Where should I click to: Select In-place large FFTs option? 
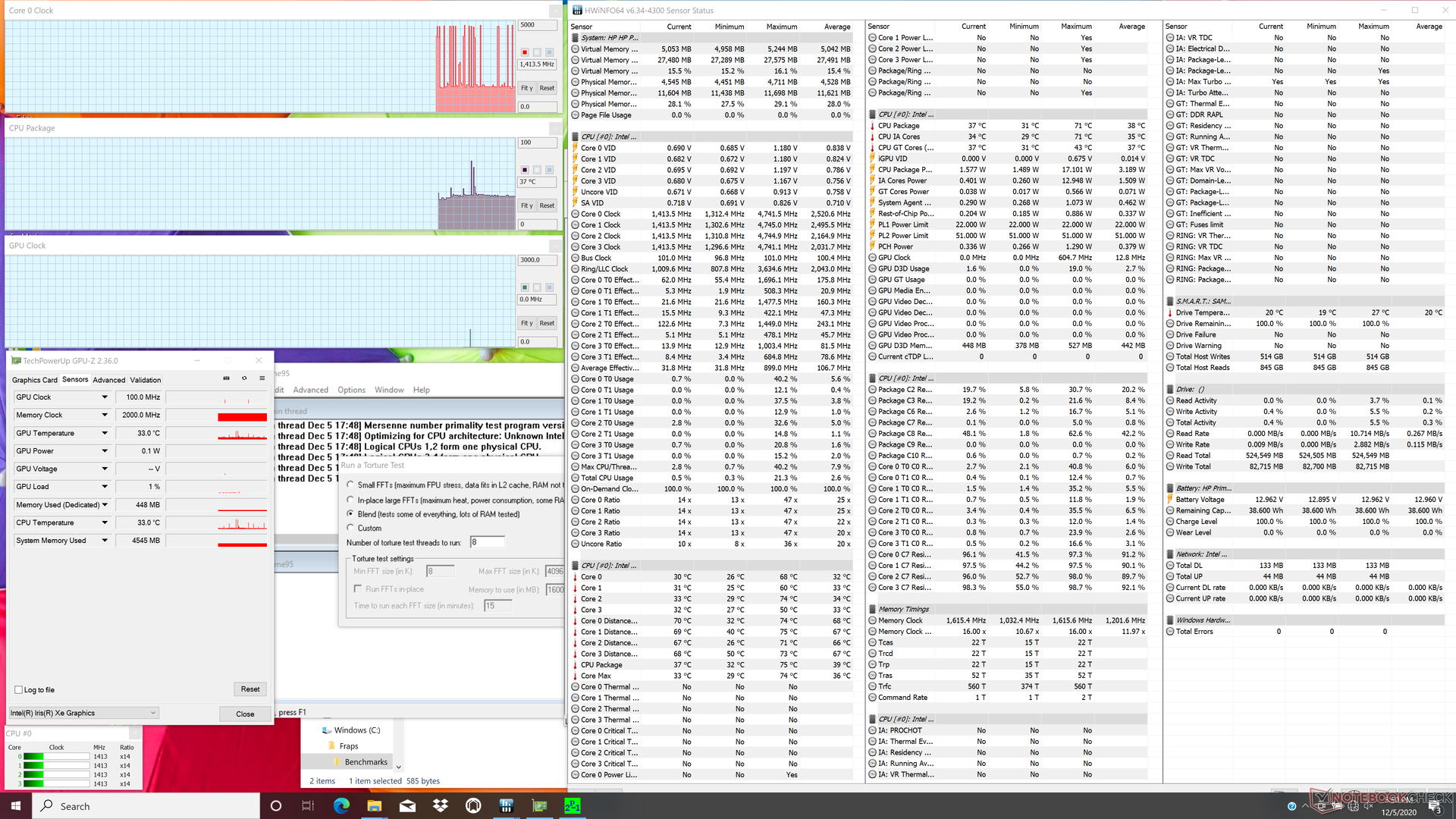click(x=350, y=500)
